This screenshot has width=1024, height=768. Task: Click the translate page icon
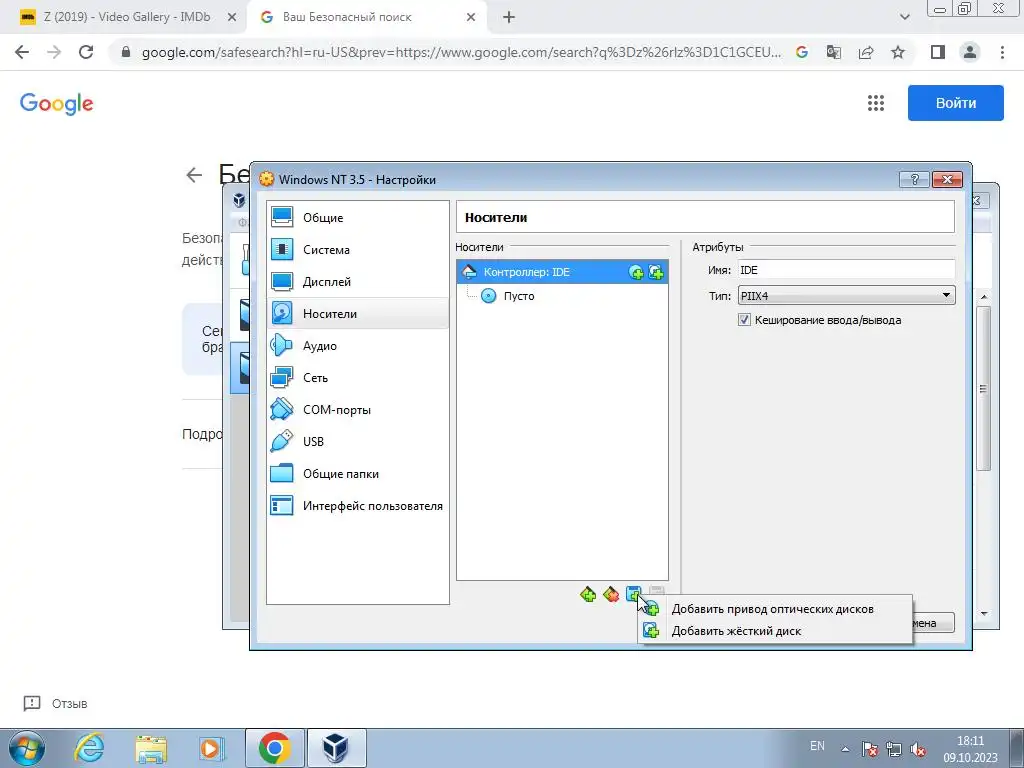click(x=834, y=52)
